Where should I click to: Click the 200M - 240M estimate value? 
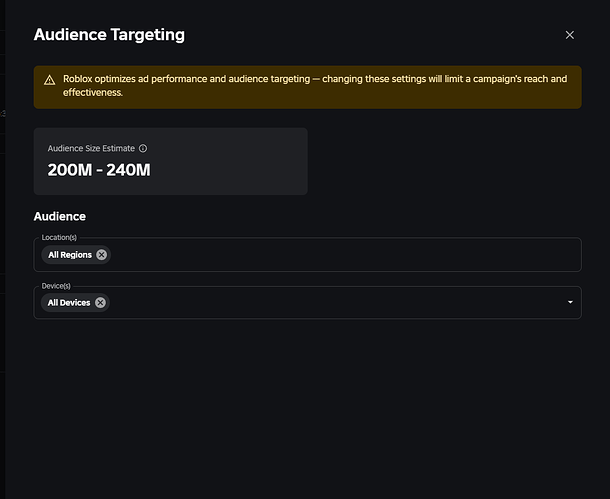(99, 170)
